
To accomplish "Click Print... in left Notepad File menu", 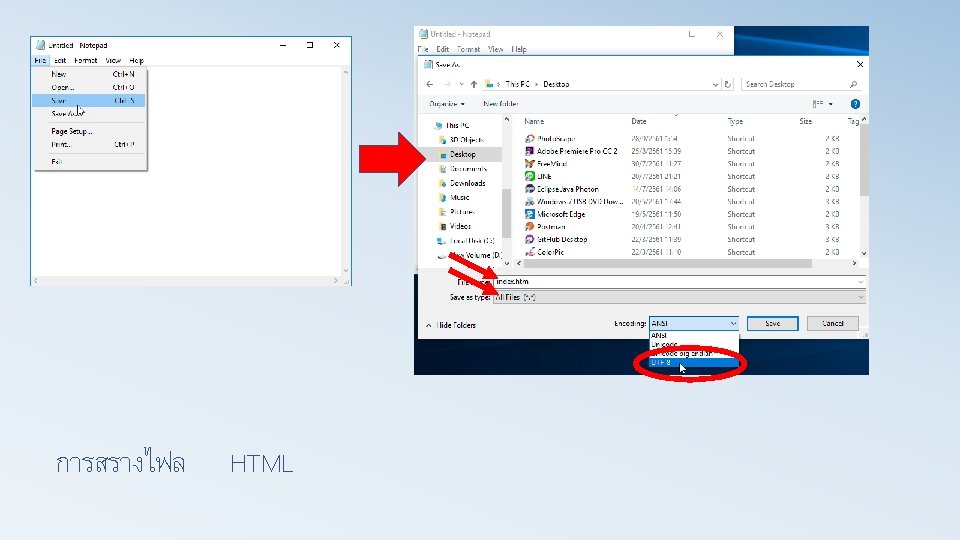I will 89,144.
